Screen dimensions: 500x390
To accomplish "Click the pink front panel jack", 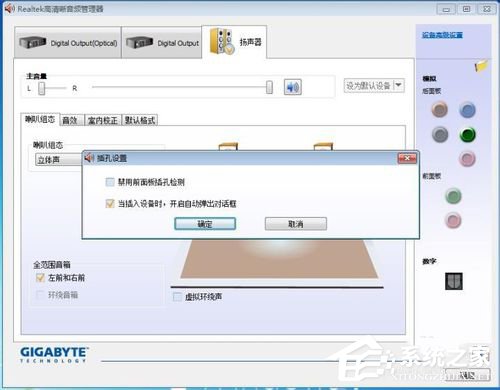I will click(x=453, y=220).
